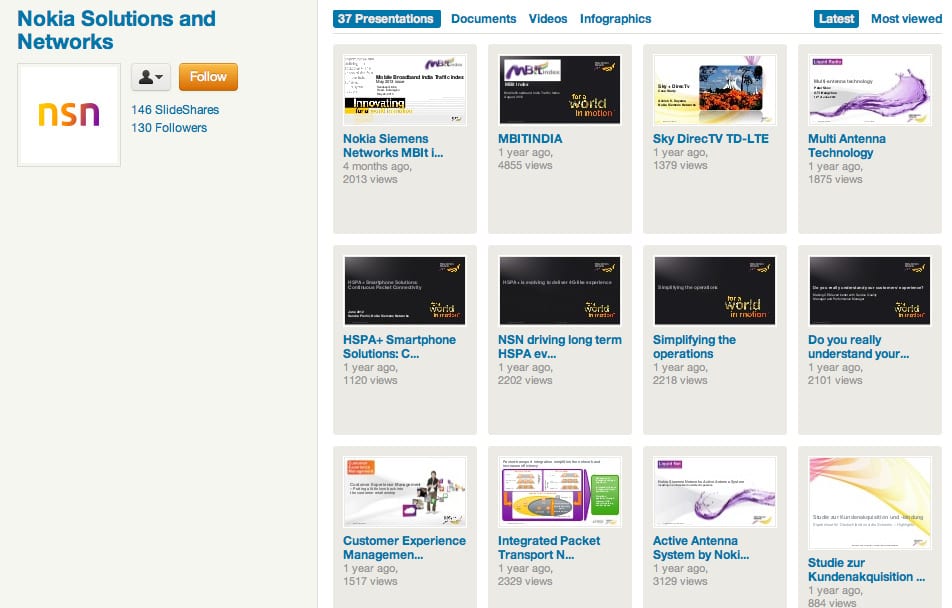952x608 pixels.
Task: Open the user options dropdown beside Follow
Action: pyautogui.click(x=151, y=77)
